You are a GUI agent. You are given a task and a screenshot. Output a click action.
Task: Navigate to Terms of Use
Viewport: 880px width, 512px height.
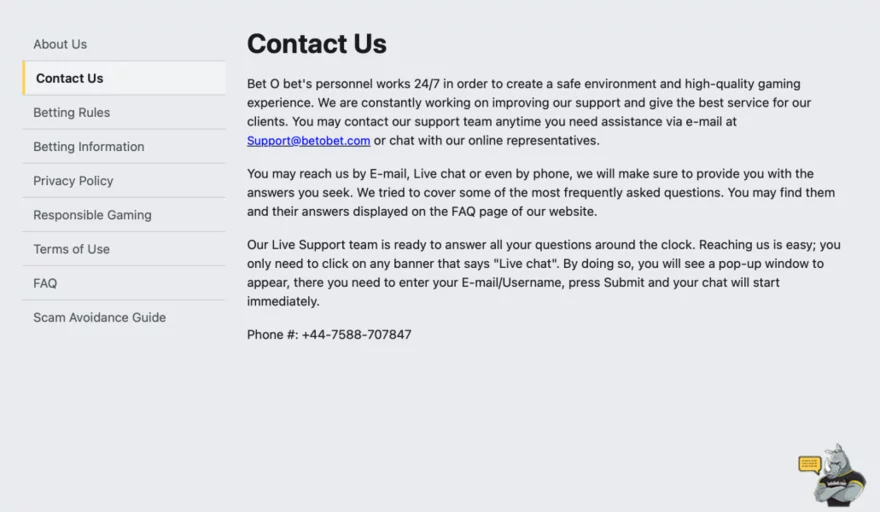click(123, 249)
